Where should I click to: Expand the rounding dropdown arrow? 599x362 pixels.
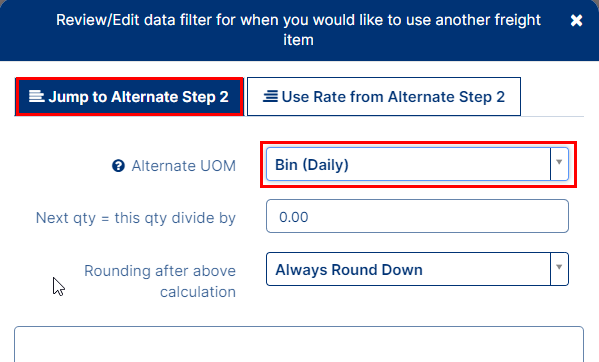click(559, 269)
